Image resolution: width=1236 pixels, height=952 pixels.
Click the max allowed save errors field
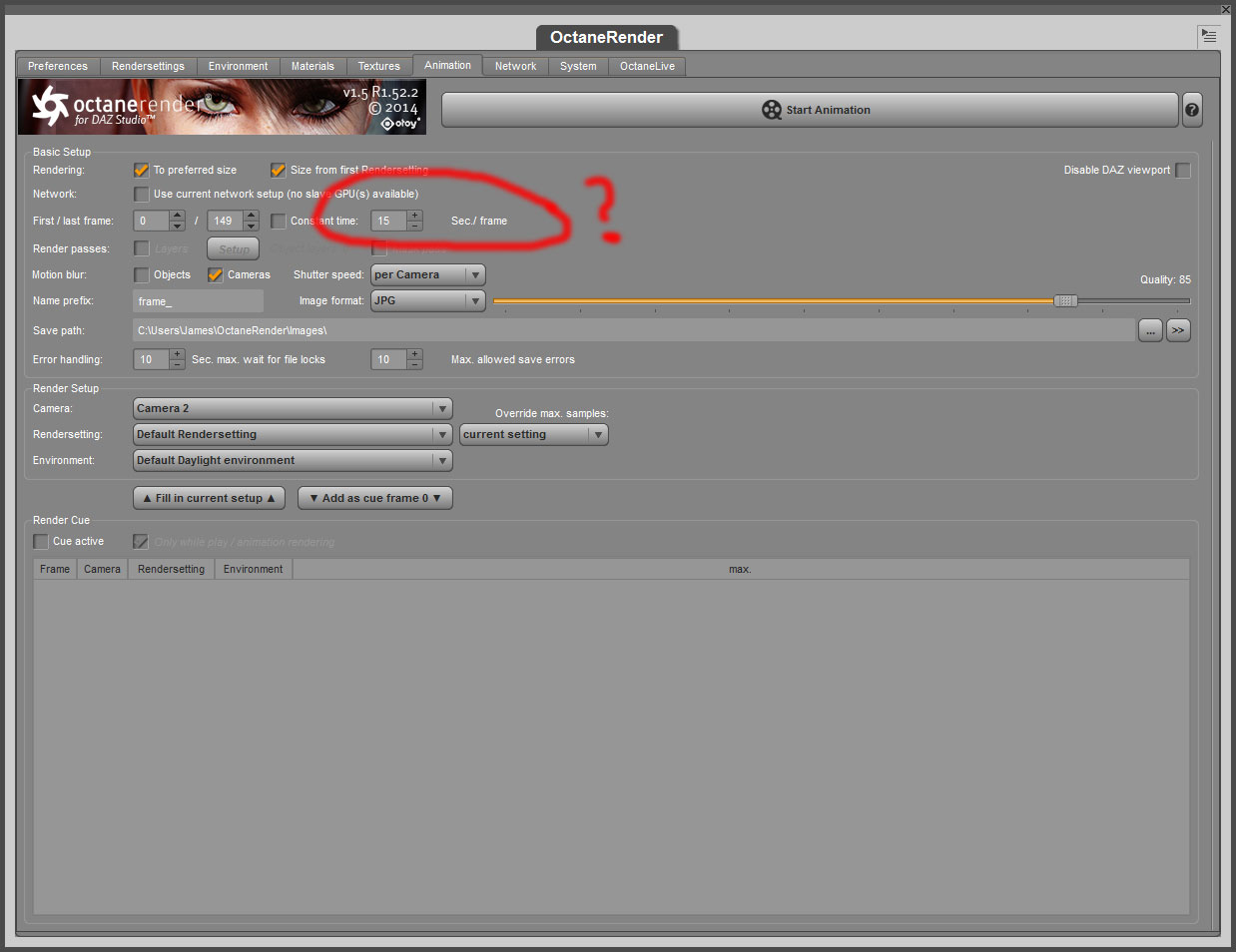click(x=389, y=359)
